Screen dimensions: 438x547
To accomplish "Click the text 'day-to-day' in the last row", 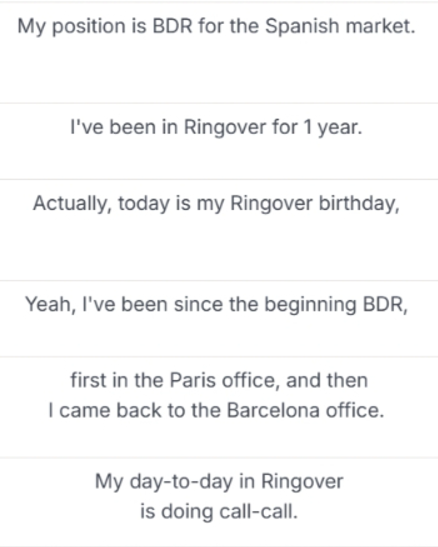I will (181, 482).
